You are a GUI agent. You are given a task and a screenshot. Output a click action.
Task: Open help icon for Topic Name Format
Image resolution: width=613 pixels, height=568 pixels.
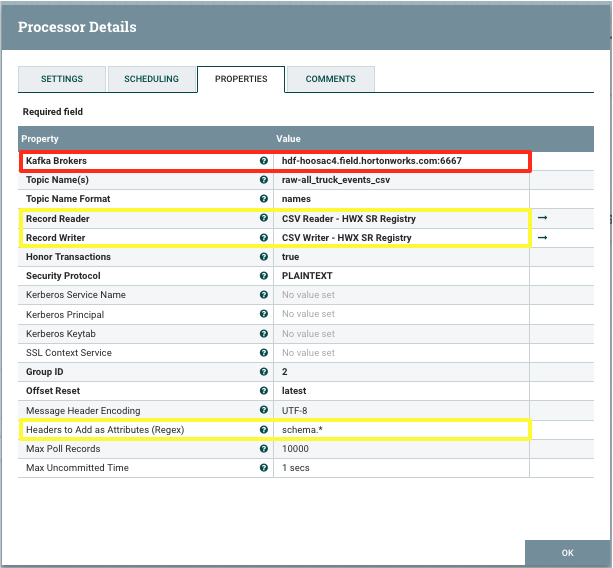click(x=264, y=199)
